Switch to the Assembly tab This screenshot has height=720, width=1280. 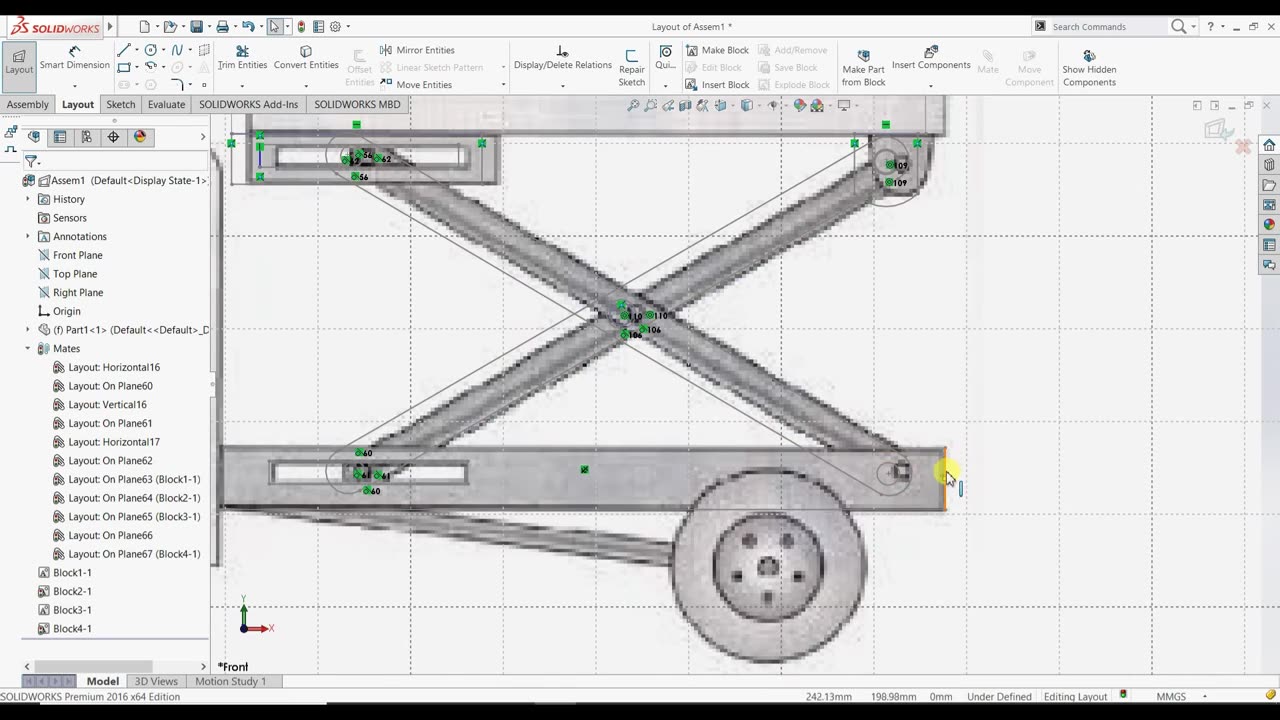click(x=27, y=104)
